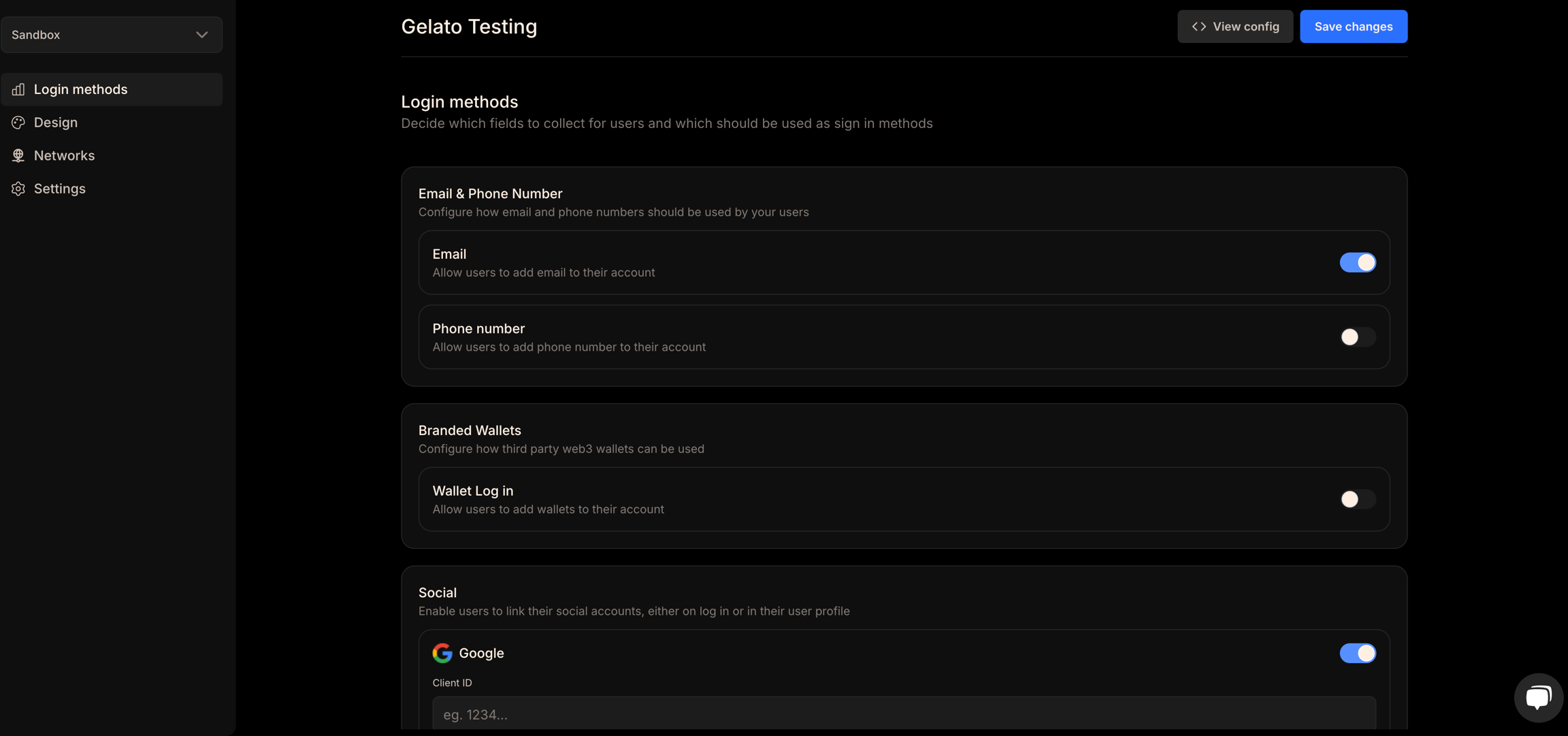Click the code brackets icon in View config
Screen dimensions: 1568x736
[x=1199, y=27]
